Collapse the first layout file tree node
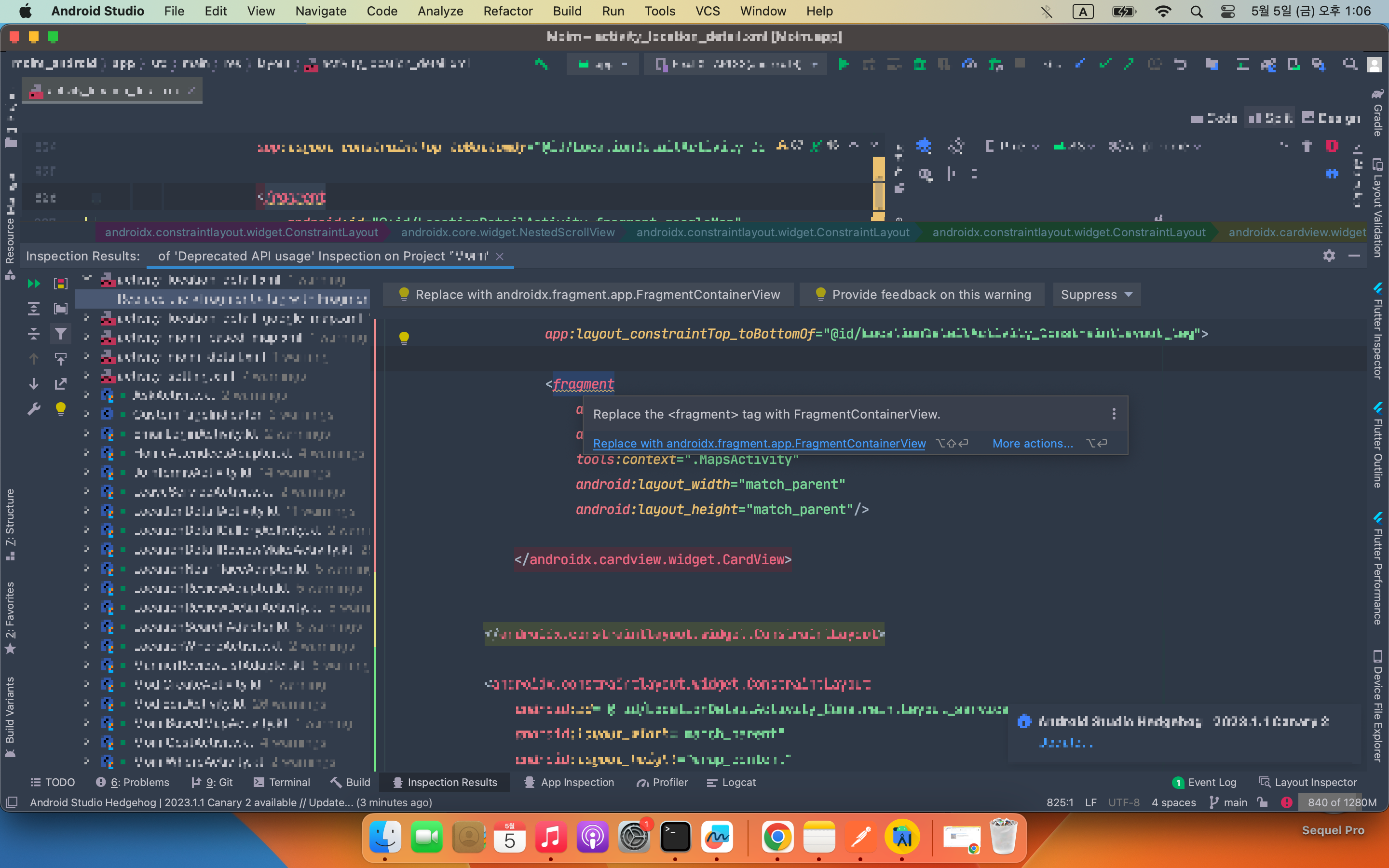The height and width of the screenshot is (868, 1389). (87, 280)
